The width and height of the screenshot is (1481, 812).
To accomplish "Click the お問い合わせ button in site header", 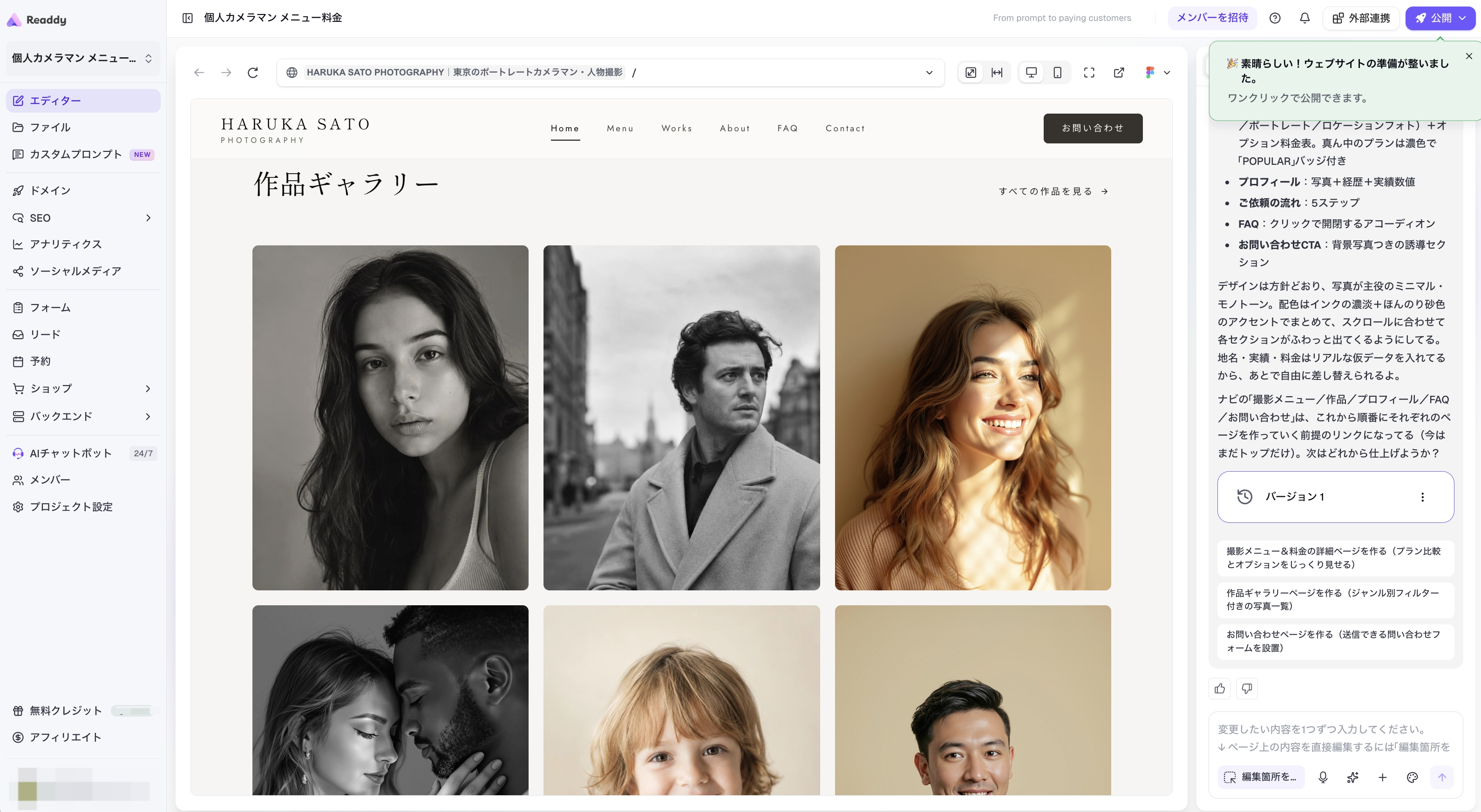I will (x=1092, y=128).
